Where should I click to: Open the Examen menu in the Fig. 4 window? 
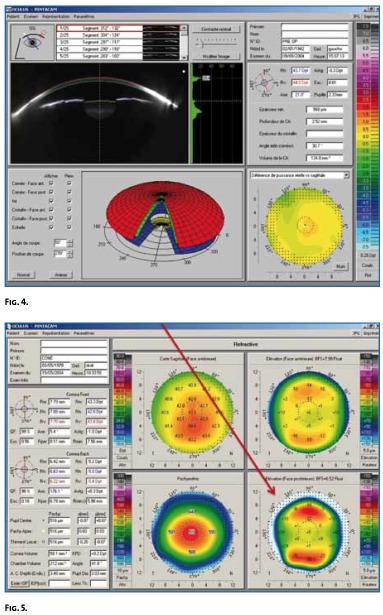coord(31,17)
